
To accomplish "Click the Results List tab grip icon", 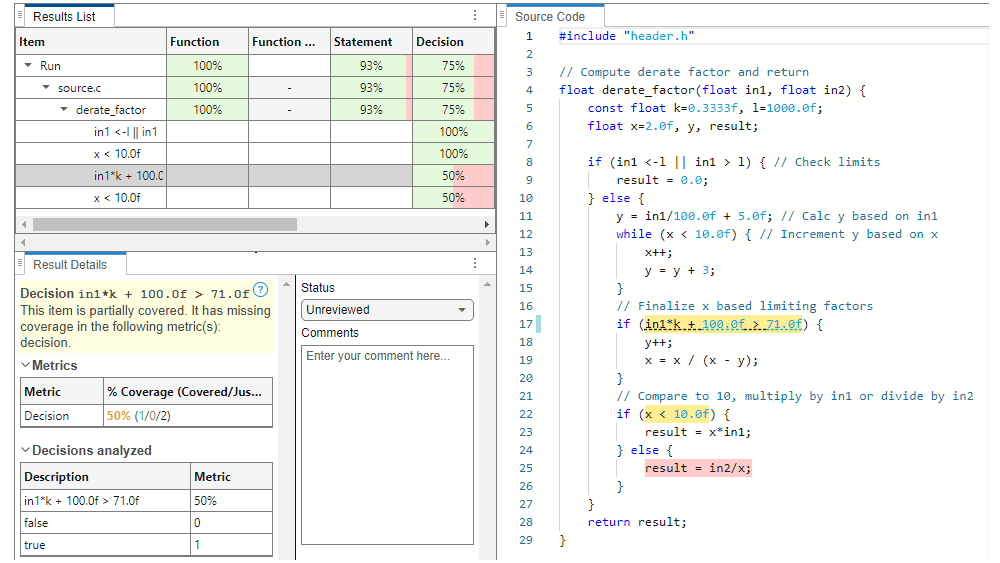I will pos(21,16).
